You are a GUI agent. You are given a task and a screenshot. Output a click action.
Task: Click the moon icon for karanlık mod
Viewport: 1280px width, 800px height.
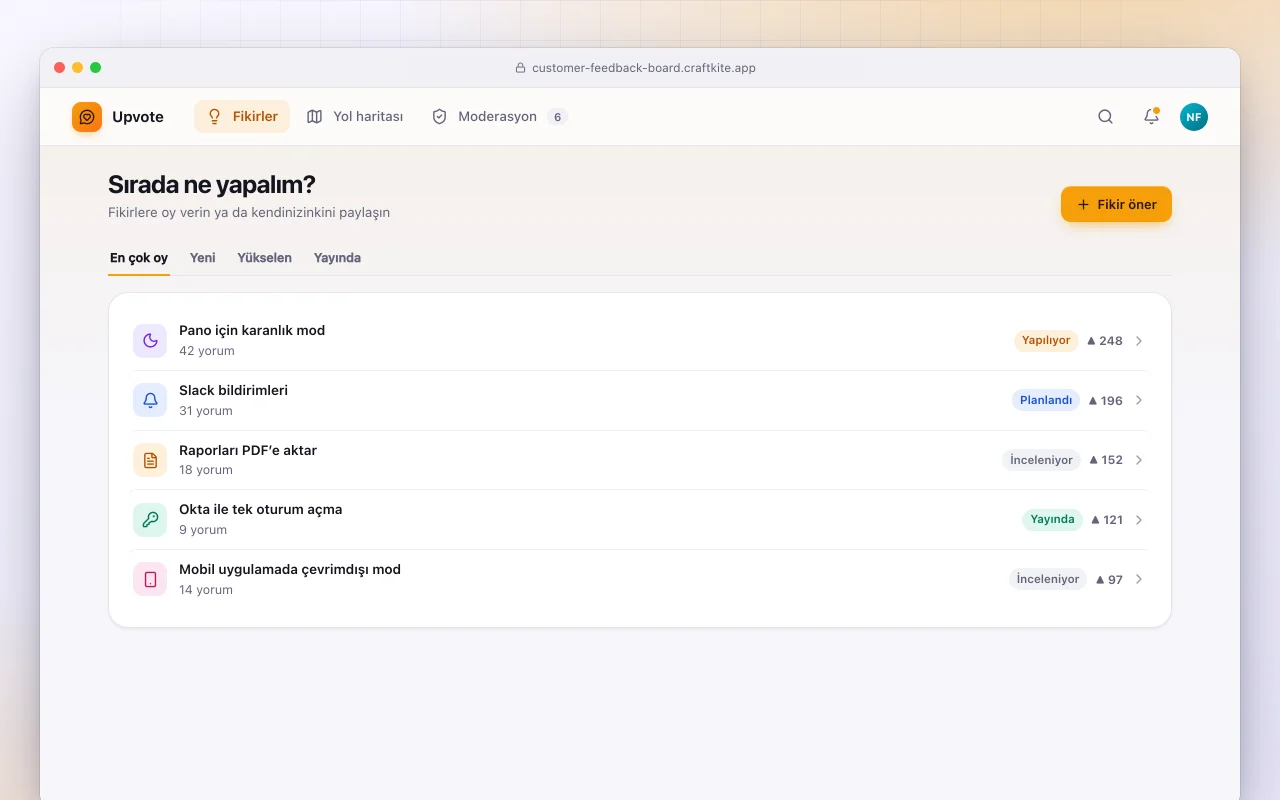click(x=150, y=341)
